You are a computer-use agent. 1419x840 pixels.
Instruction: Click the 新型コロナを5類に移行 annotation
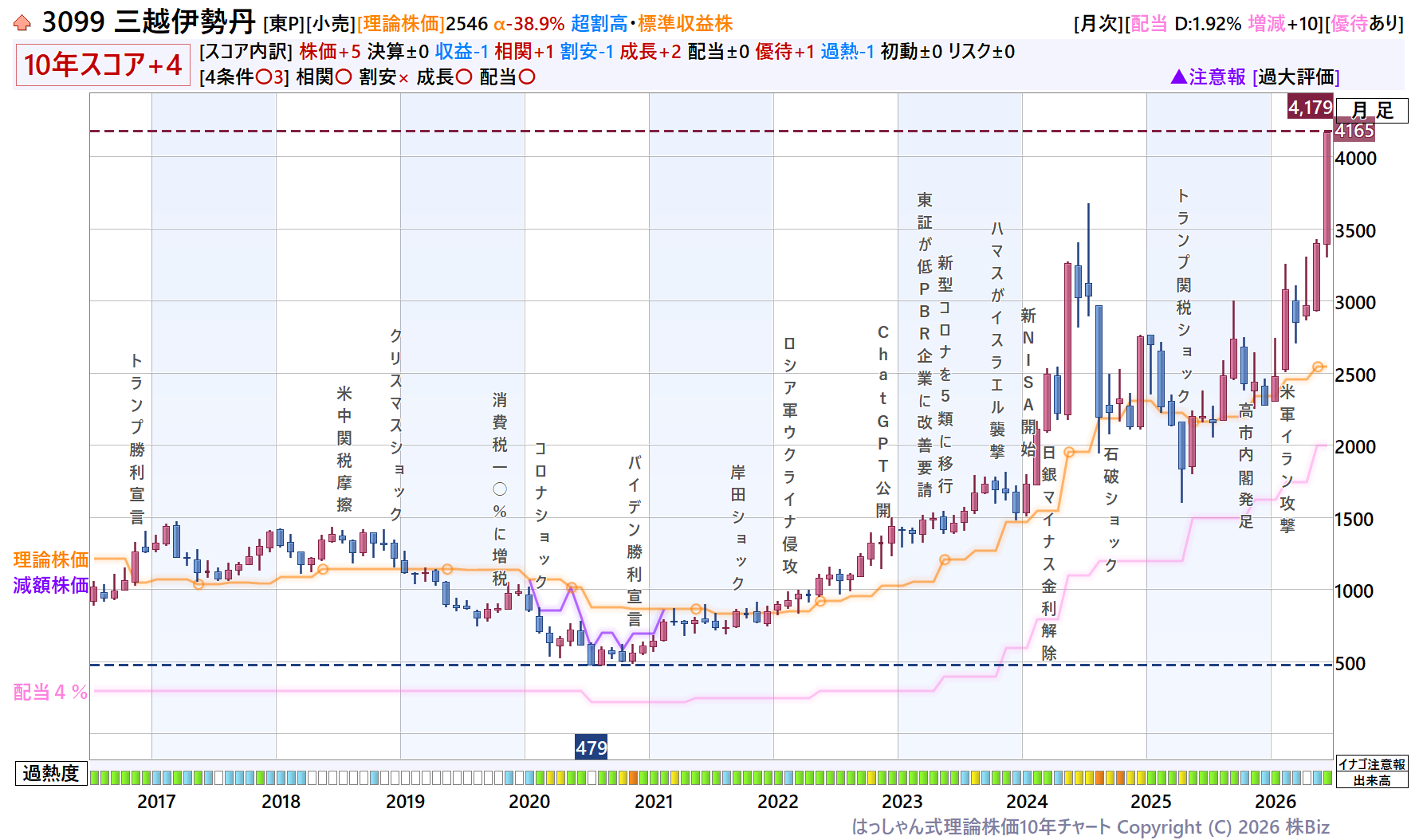pyautogui.click(x=945, y=374)
